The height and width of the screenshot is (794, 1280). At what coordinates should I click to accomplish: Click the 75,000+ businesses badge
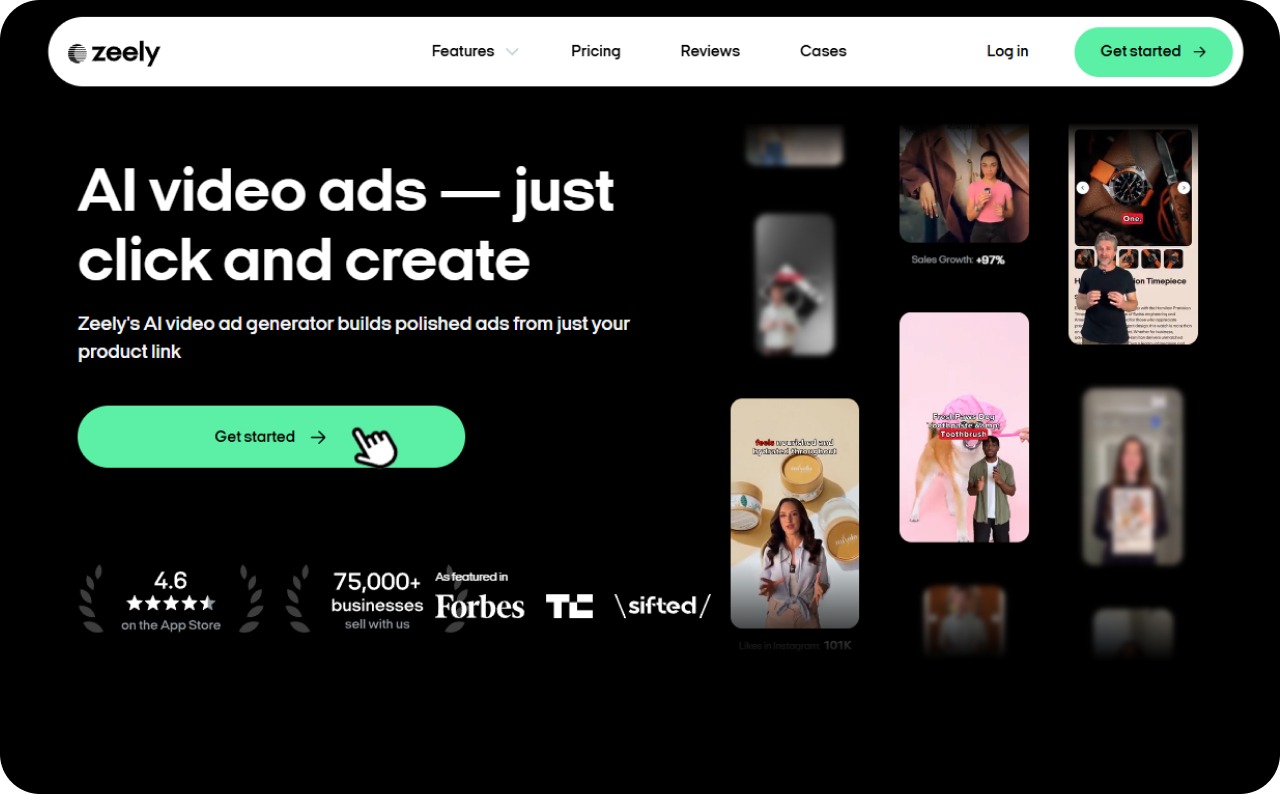tap(377, 598)
